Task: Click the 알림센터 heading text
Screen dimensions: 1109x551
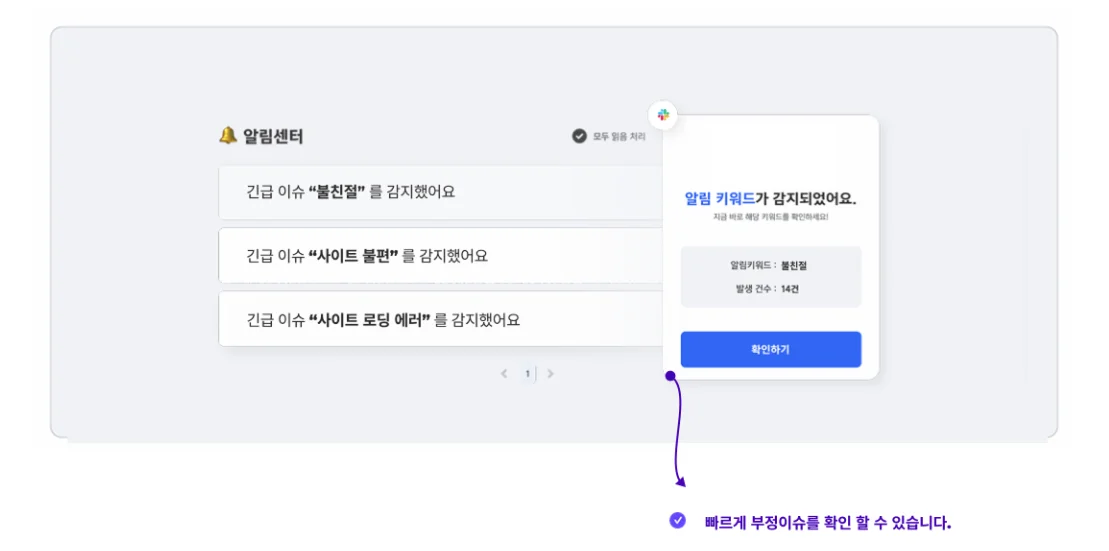Action: 273,136
